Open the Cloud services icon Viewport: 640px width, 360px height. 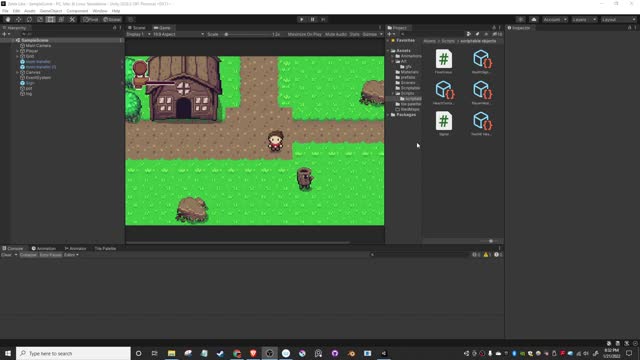tap(534, 20)
